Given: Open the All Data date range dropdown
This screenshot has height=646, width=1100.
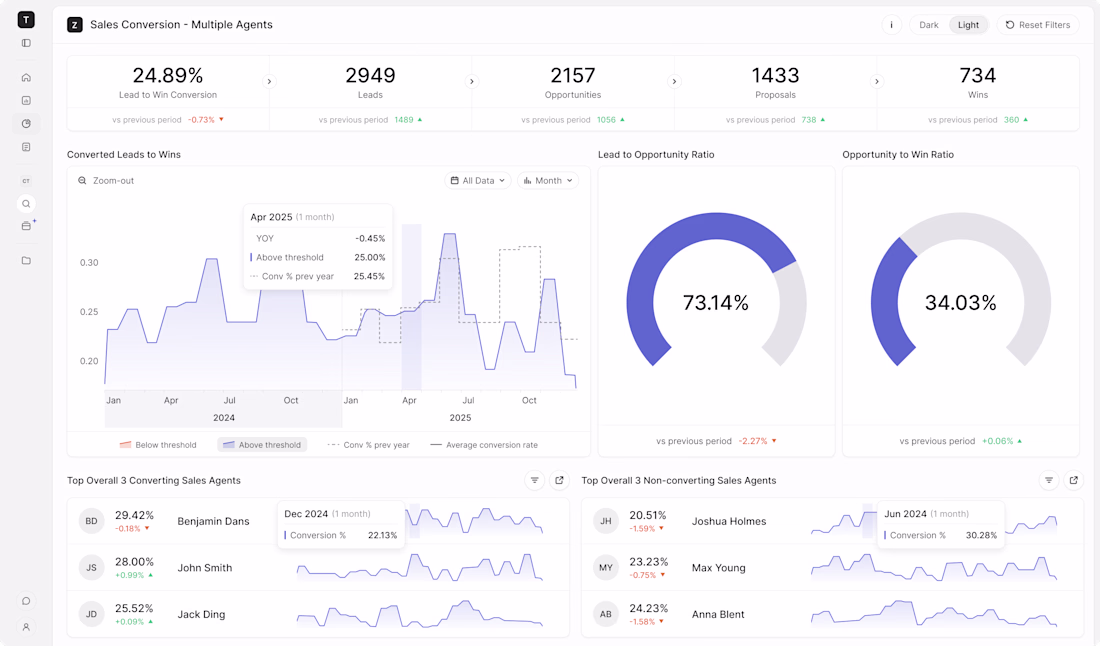Looking at the screenshot, I should coord(478,180).
